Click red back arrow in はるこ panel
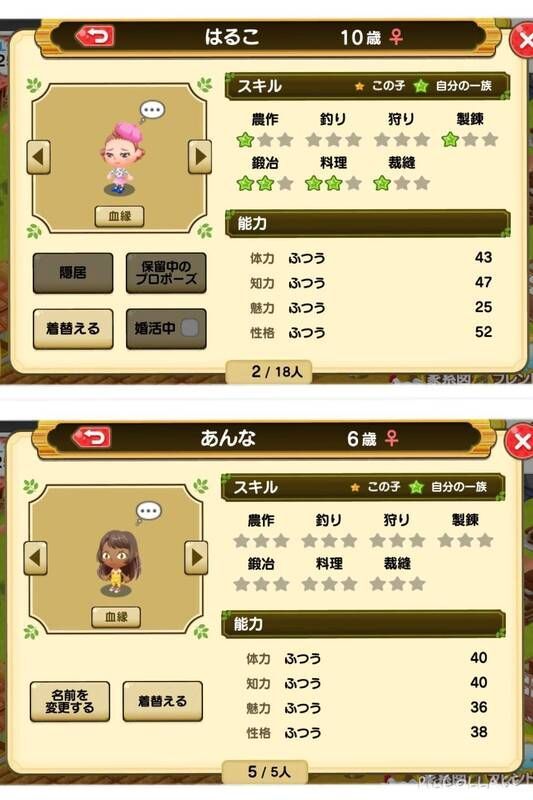The height and width of the screenshot is (800, 533). pos(95,36)
